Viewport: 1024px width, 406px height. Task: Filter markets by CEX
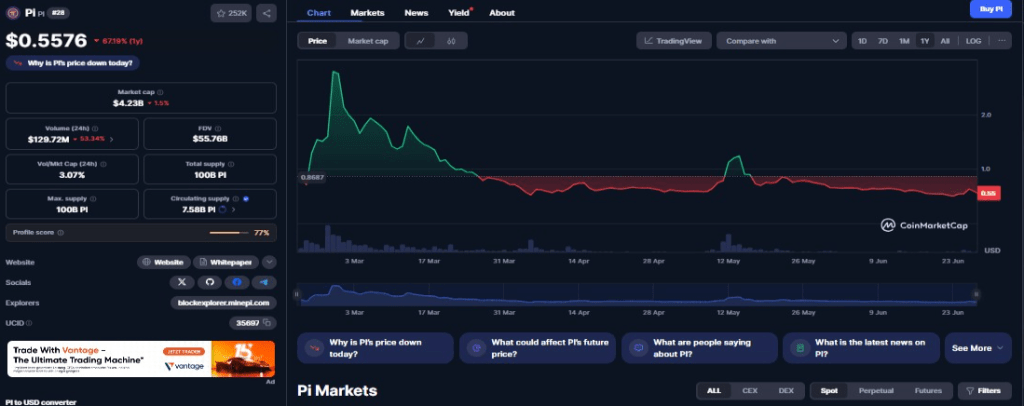pyautogui.click(x=750, y=390)
